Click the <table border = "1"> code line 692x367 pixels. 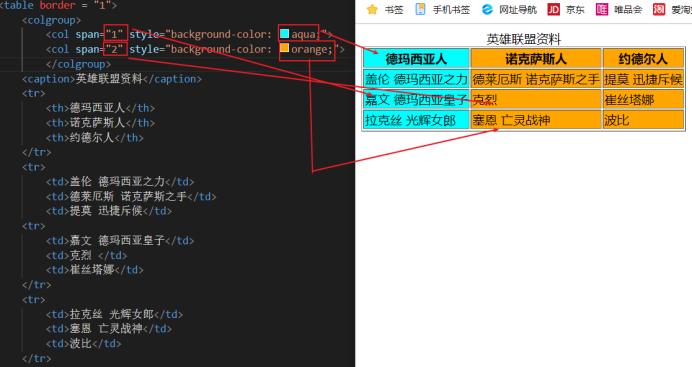(59, 5)
